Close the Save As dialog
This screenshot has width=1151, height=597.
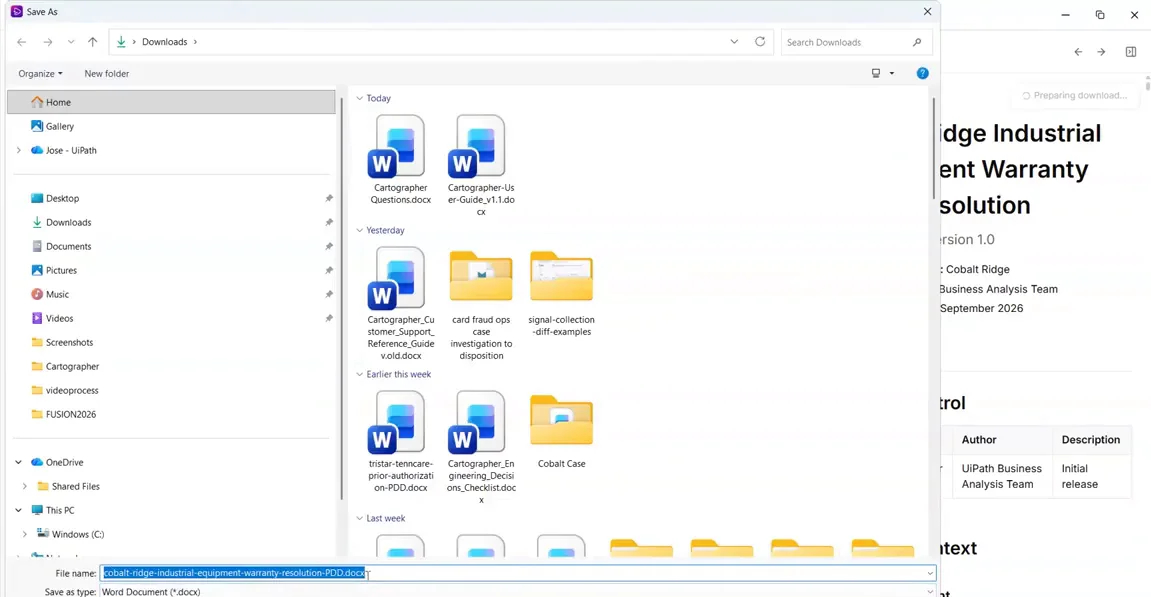[x=927, y=12]
